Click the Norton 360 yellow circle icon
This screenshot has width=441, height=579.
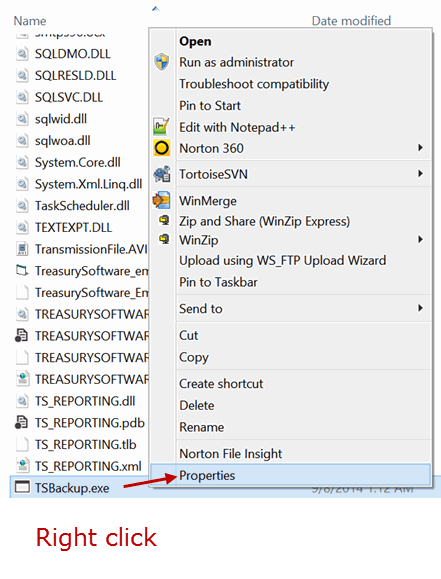[x=162, y=148]
